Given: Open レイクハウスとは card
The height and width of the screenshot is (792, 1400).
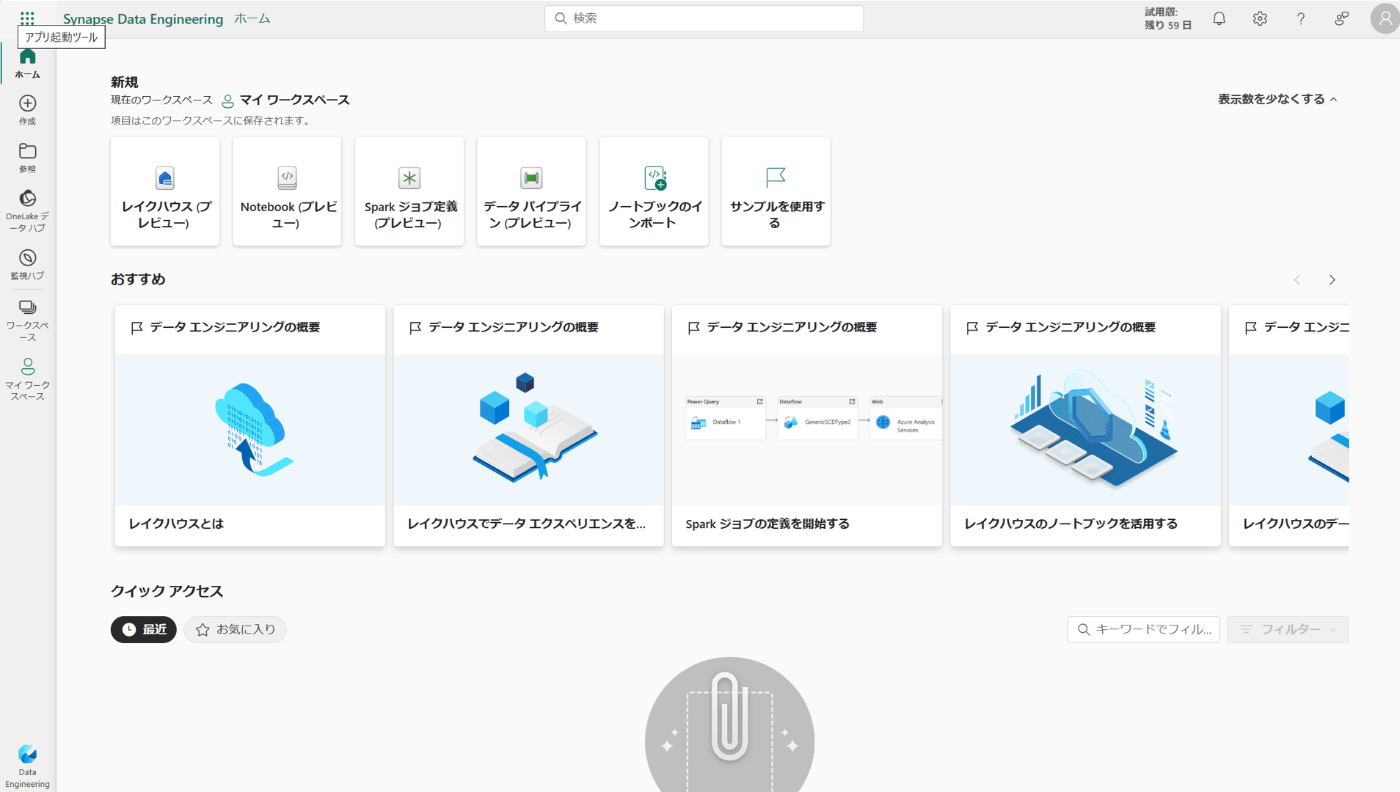Looking at the screenshot, I should point(250,426).
